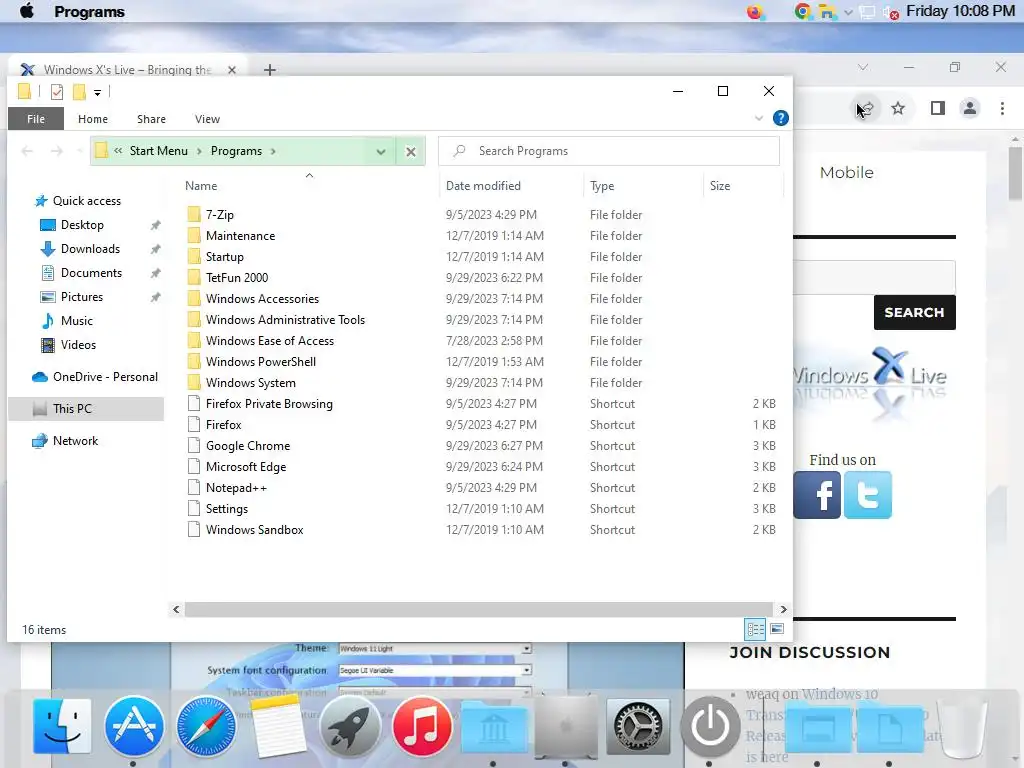Open Explorer Help question mark icon
This screenshot has height=768, width=1024.
coord(780,118)
